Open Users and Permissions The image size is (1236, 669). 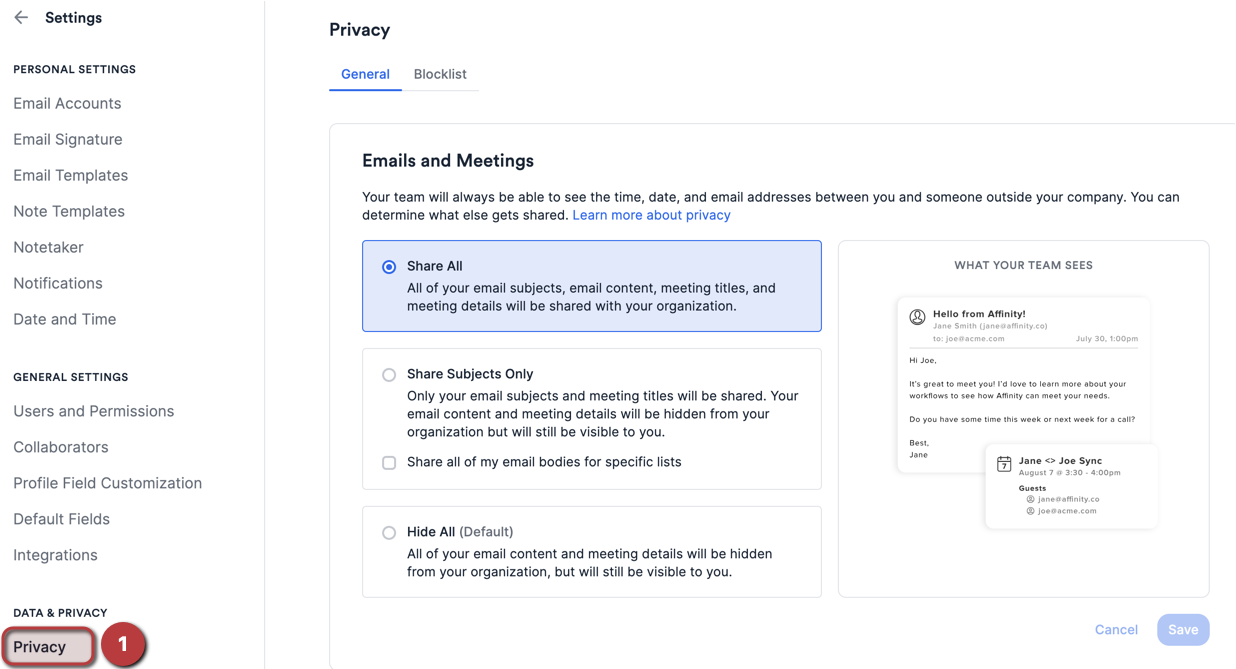point(93,410)
